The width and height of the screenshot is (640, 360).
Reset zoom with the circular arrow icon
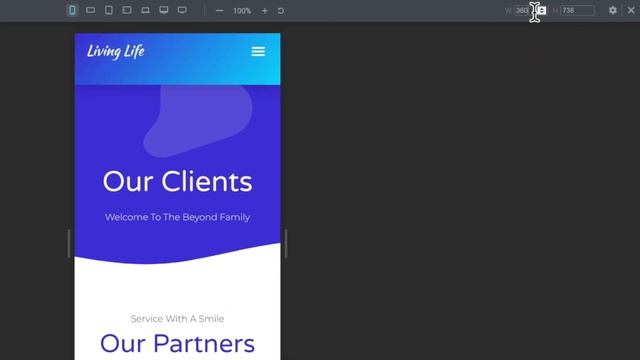(281, 11)
